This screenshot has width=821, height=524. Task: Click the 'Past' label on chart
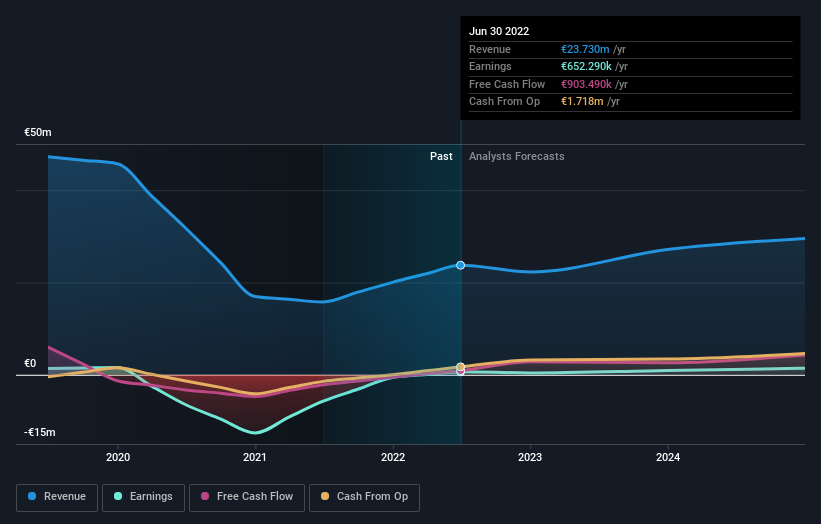pyautogui.click(x=441, y=156)
